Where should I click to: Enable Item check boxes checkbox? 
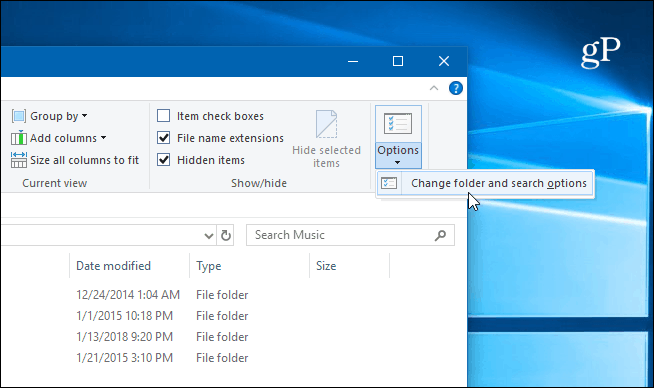point(164,116)
